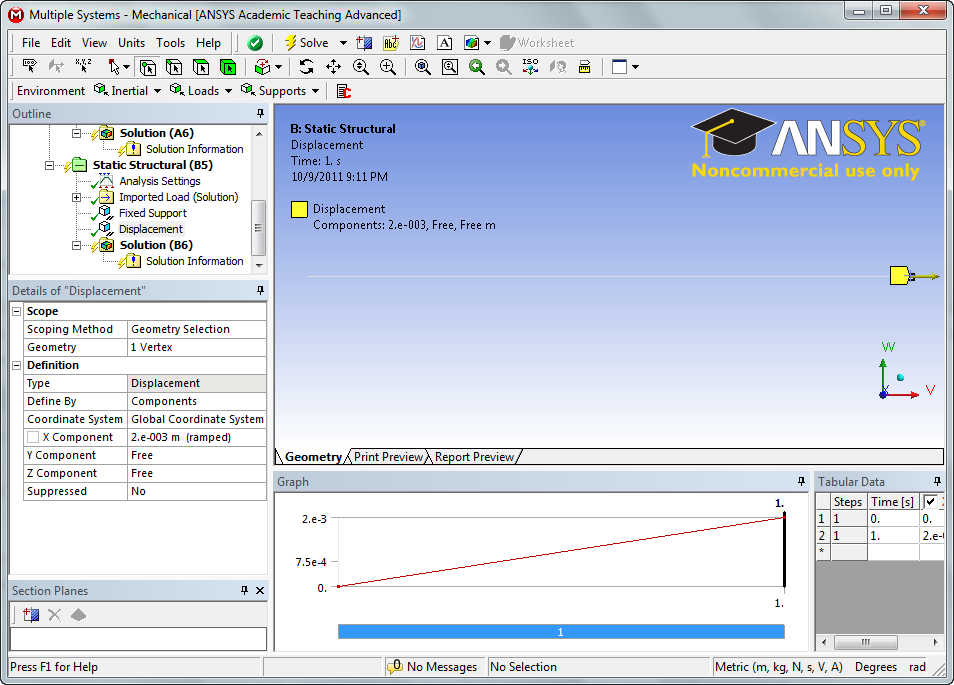
Task: Click the yellow Displacement legend swatch
Action: [299, 209]
